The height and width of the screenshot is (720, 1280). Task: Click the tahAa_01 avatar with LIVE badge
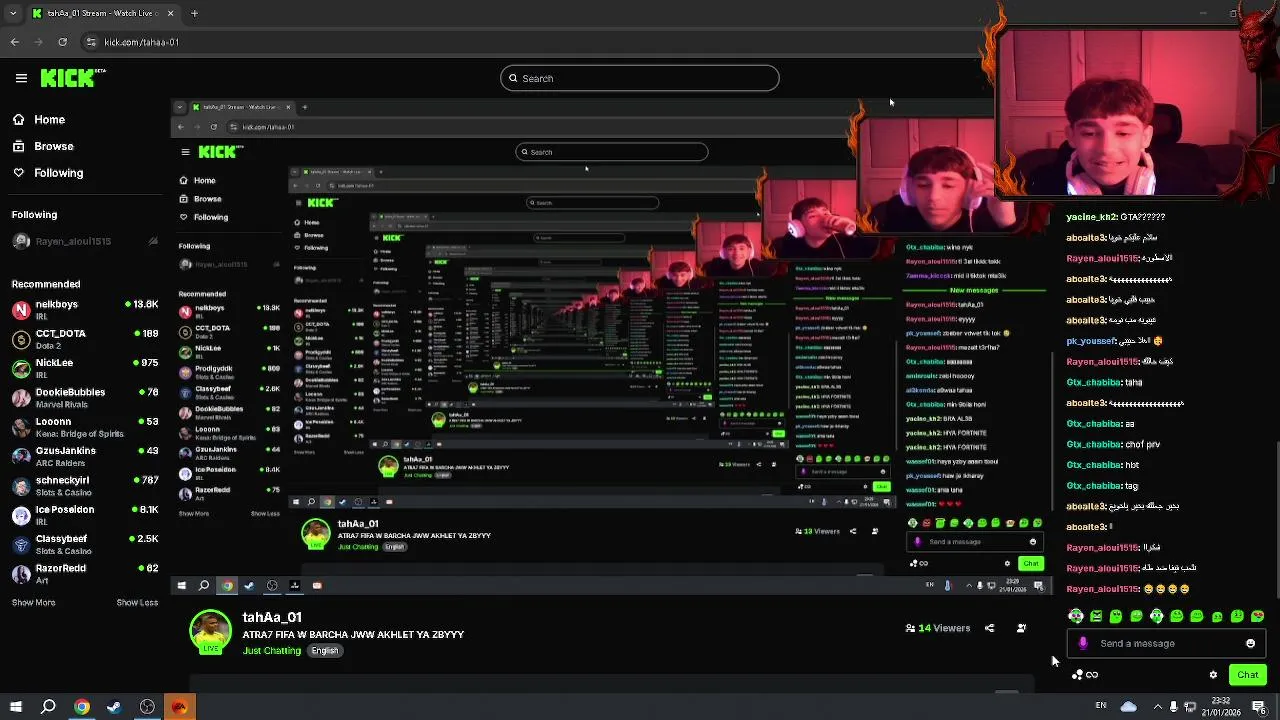point(210,632)
